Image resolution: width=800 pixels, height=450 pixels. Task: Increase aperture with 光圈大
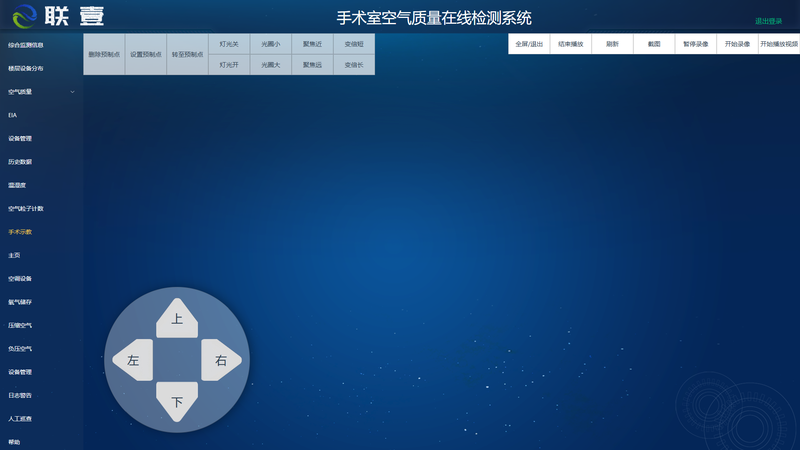(x=271, y=64)
